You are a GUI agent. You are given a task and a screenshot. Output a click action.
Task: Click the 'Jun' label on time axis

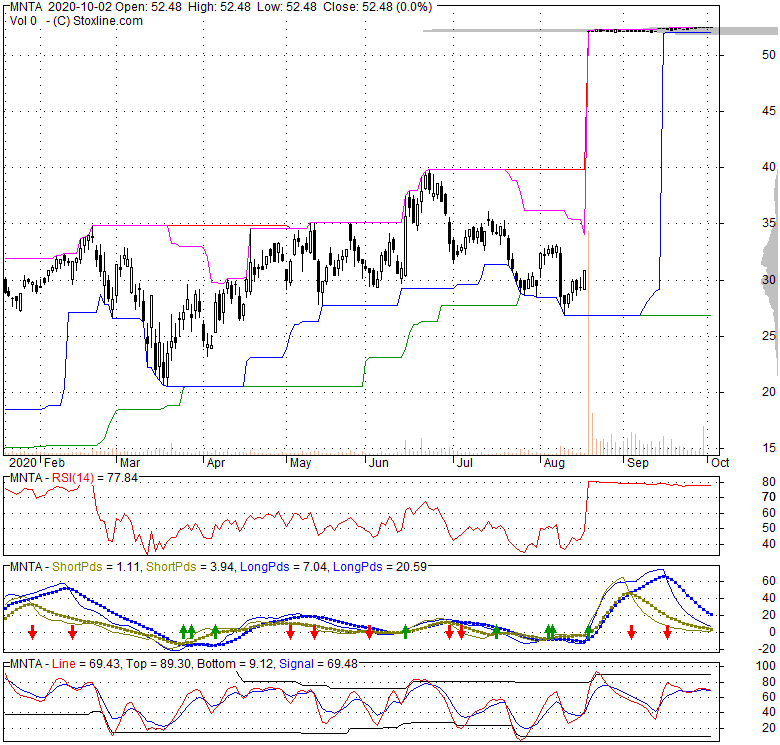click(x=379, y=463)
